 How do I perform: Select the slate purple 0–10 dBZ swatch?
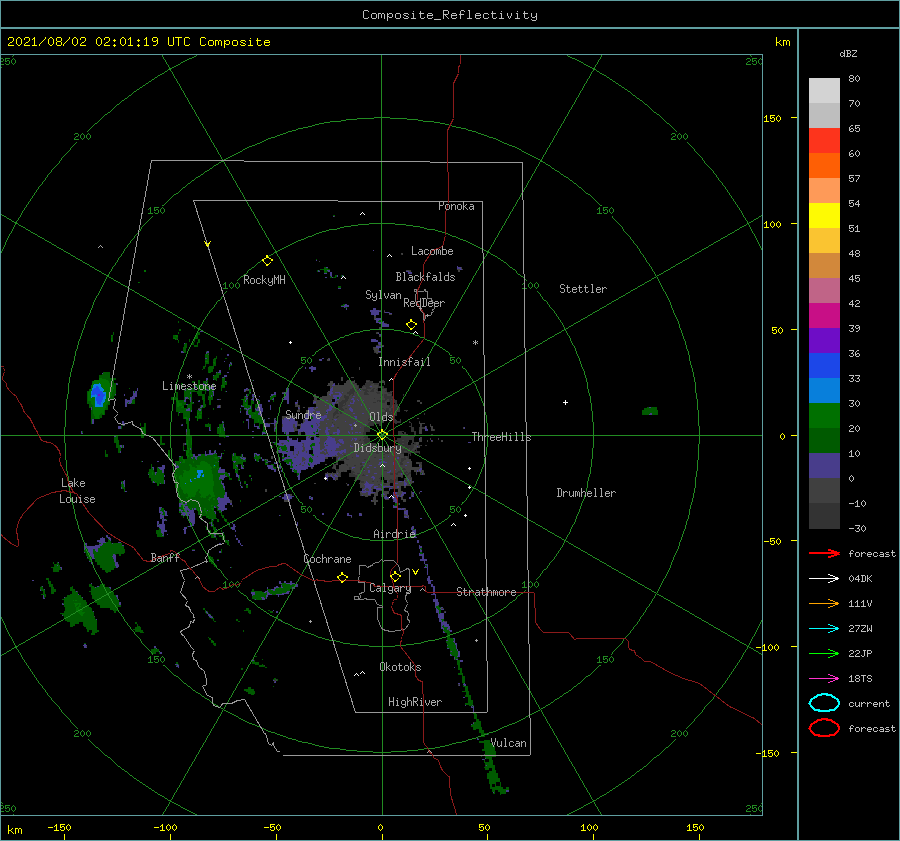pos(824,466)
